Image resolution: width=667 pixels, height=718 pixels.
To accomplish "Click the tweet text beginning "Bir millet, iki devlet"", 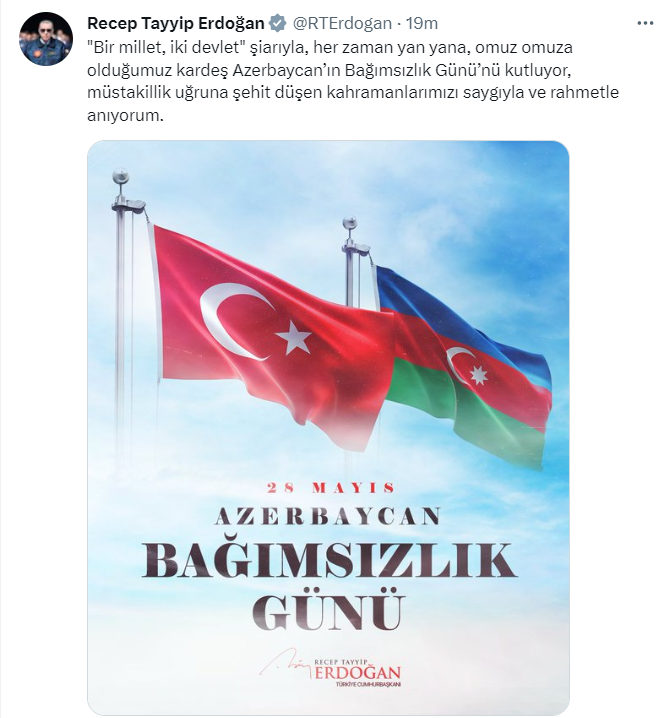I will 352,81.
